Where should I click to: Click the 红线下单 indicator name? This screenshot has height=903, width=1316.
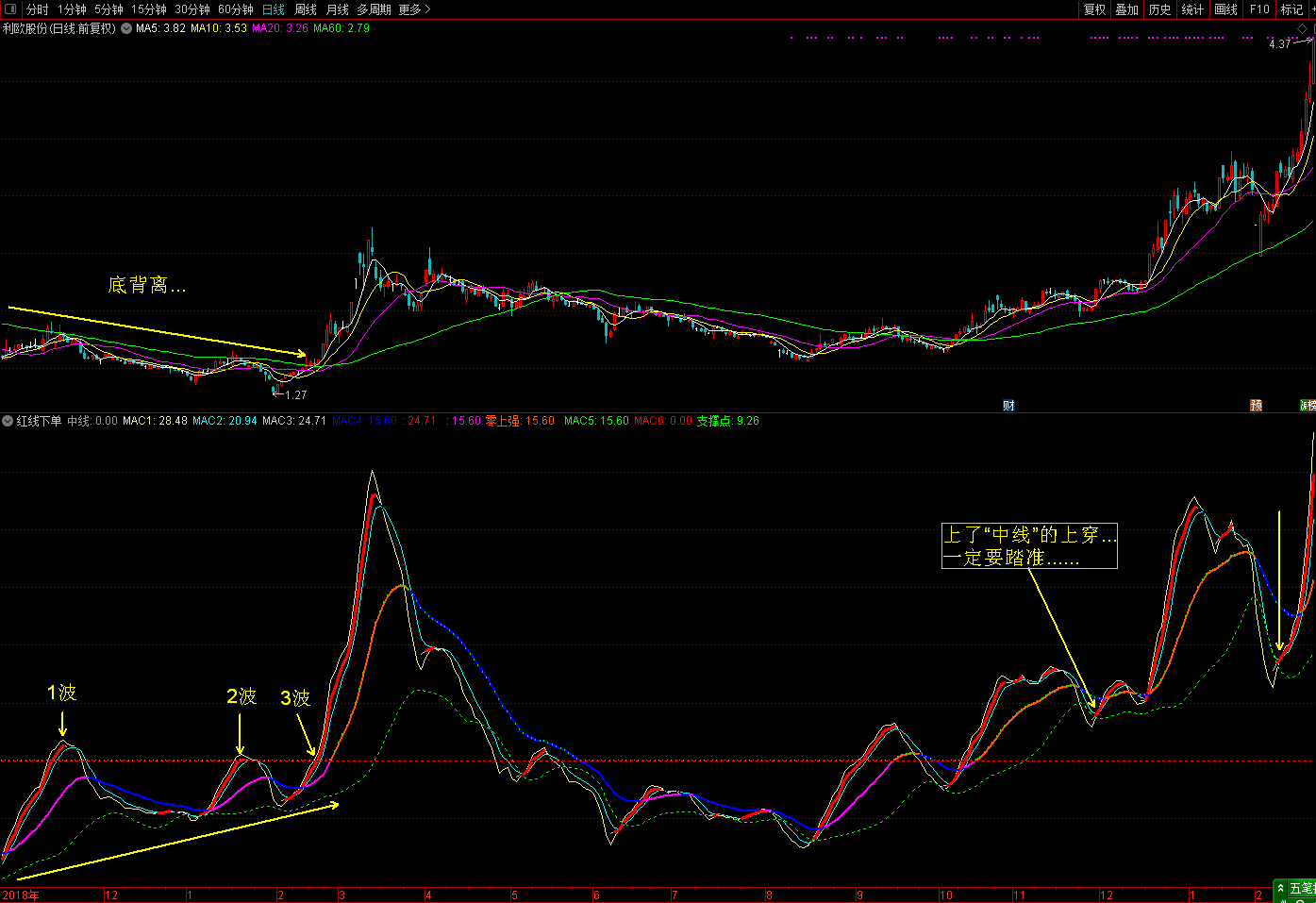point(39,421)
